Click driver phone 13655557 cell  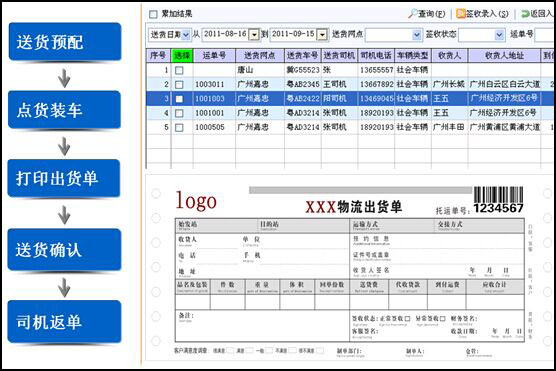click(x=376, y=70)
